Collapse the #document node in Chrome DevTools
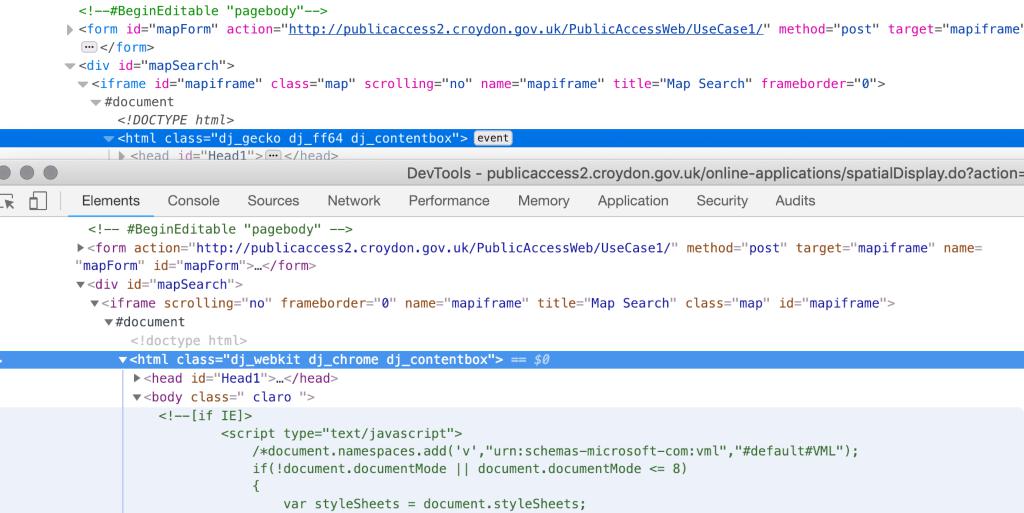The width and height of the screenshot is (1024, 513). 108,322
